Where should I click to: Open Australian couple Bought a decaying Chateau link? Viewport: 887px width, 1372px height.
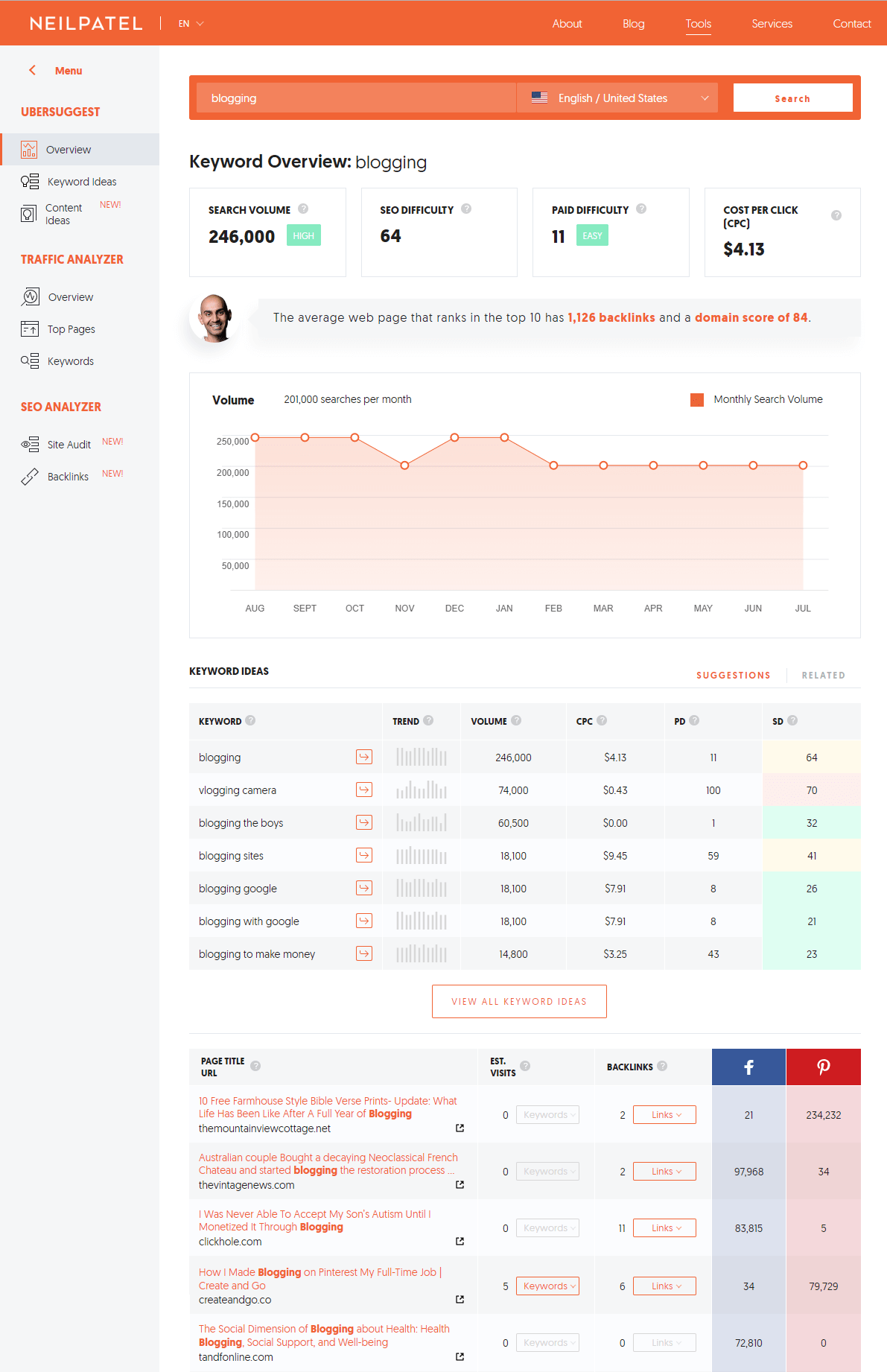pyautogui.click(x=328, y=1163)
